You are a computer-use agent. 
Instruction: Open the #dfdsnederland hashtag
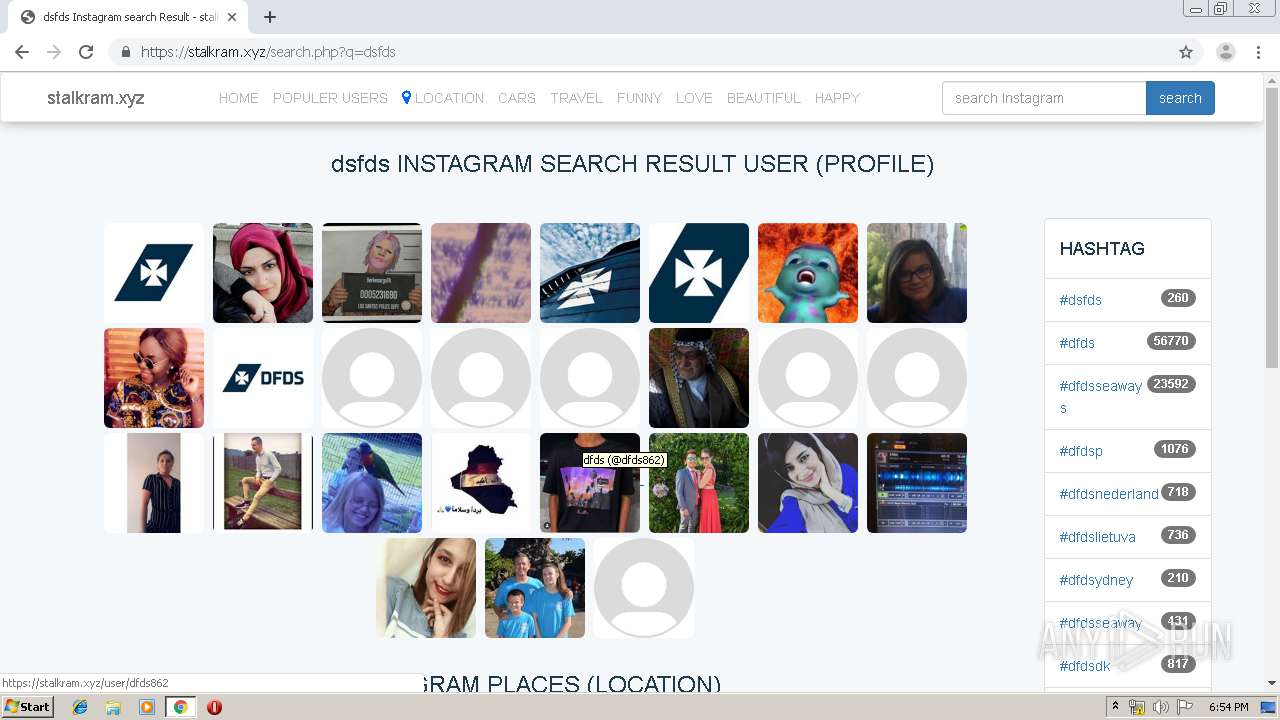(x=1109, y=494)
